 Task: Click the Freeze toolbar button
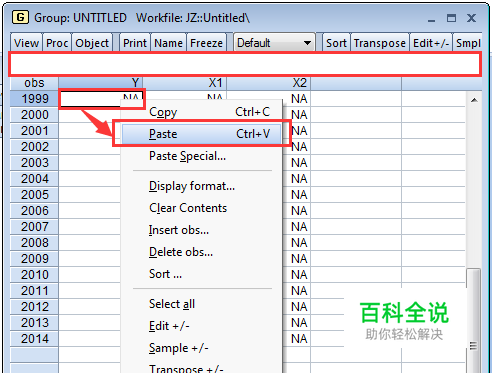coord(207,43)
